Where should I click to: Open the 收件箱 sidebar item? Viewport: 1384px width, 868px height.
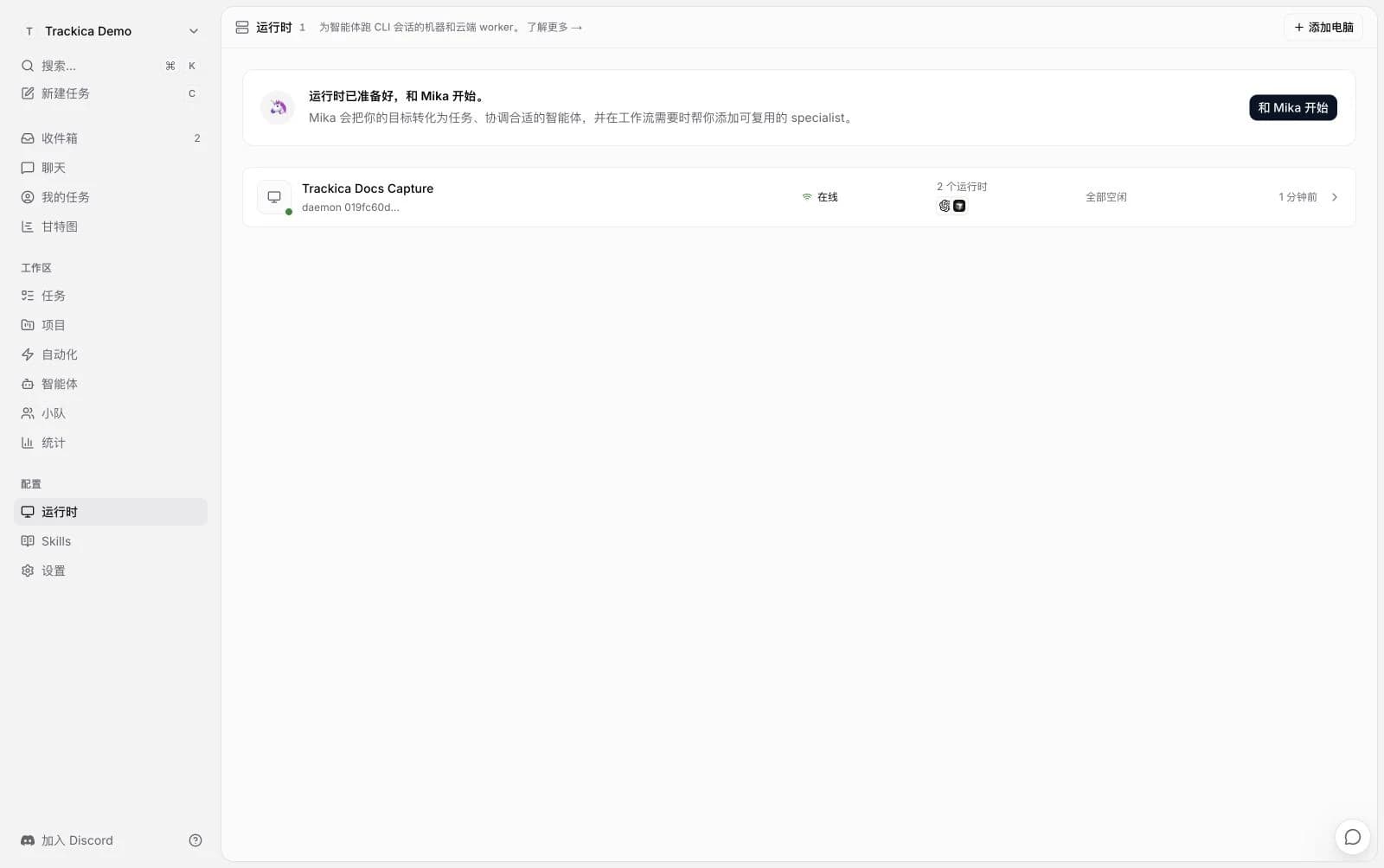pyautogui.click(x=111, y=138)
